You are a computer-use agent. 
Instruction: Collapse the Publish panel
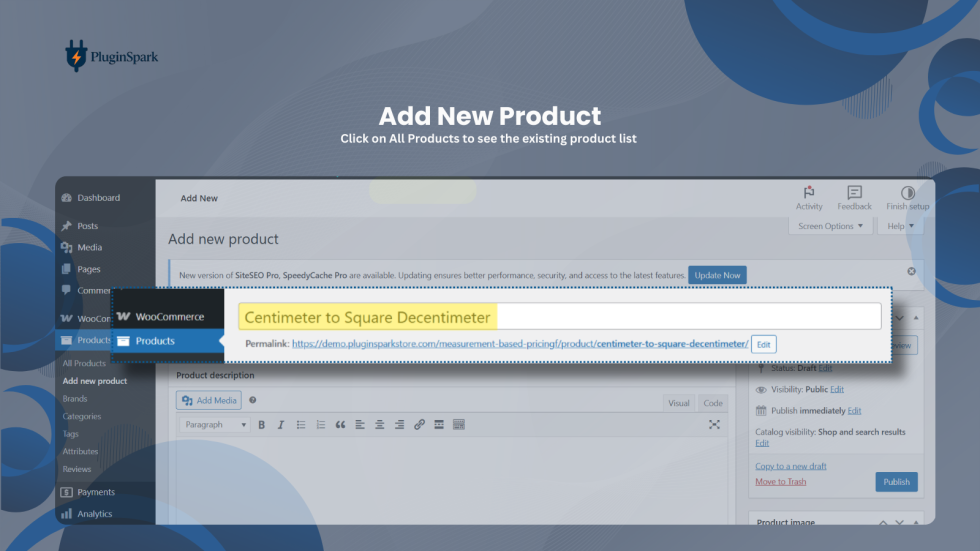(x=916, y=318)
